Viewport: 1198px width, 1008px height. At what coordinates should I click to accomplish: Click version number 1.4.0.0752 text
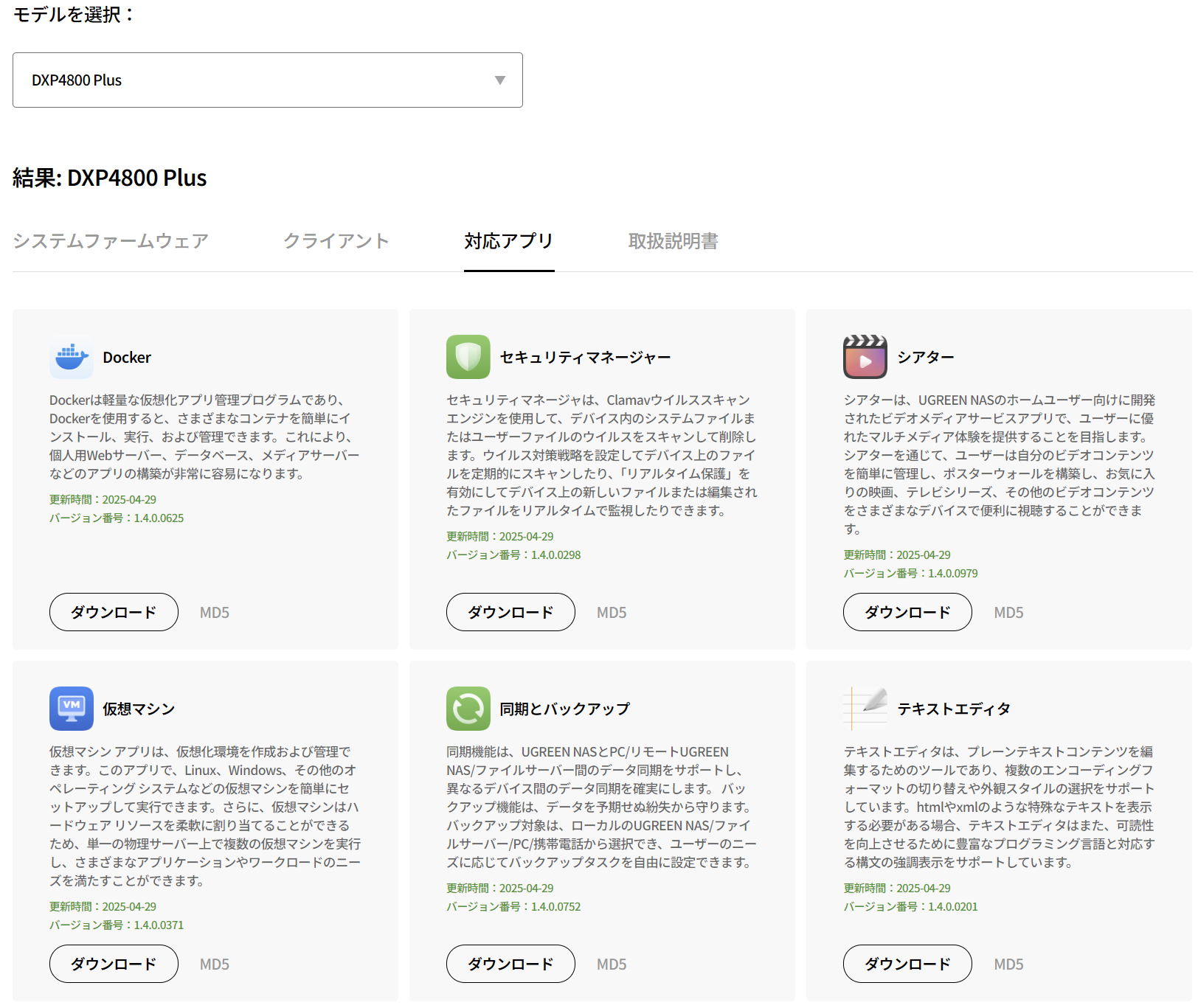pyautogui.click(x=556, y=907)
